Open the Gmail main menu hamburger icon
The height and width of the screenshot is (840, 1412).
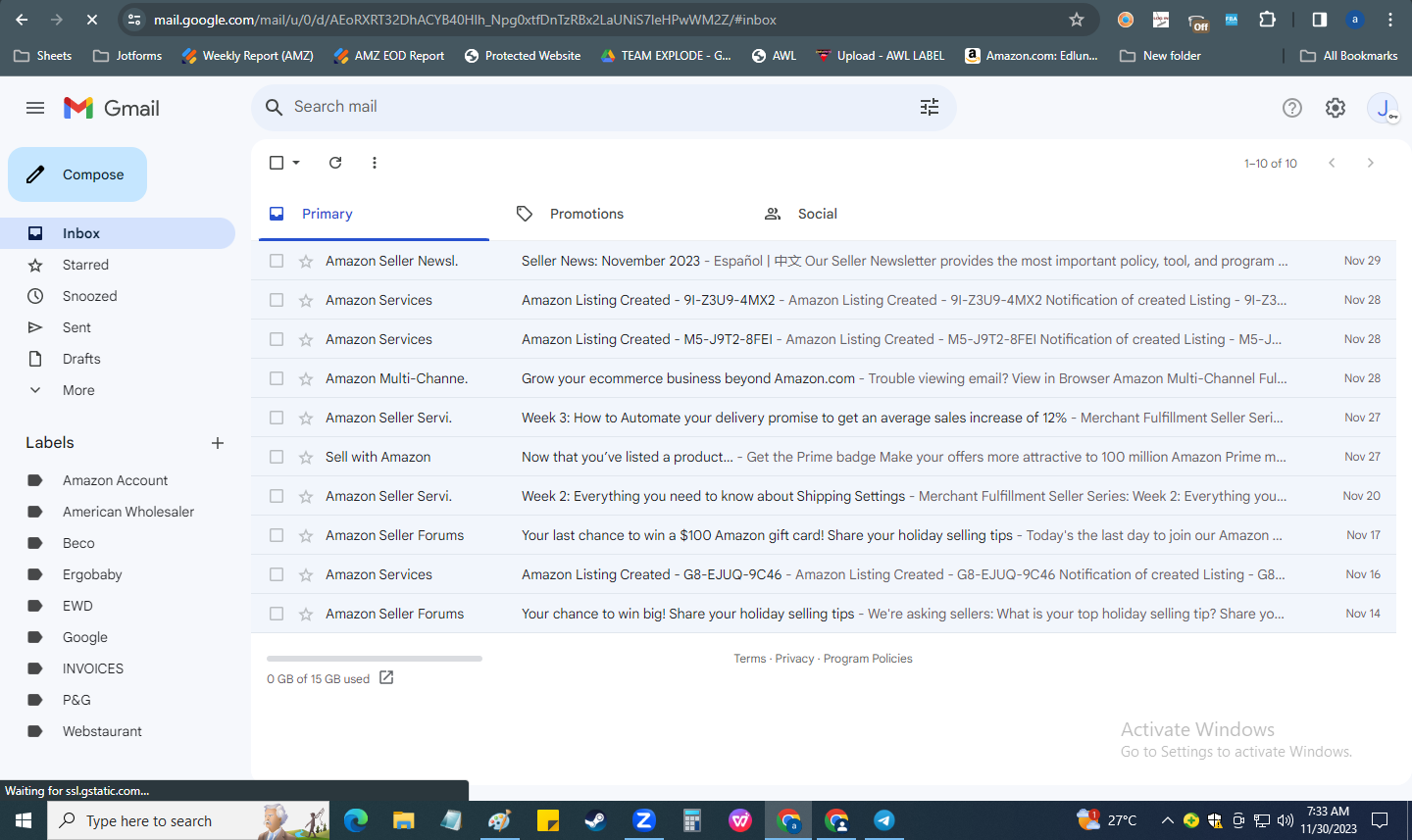click(35, 108)
